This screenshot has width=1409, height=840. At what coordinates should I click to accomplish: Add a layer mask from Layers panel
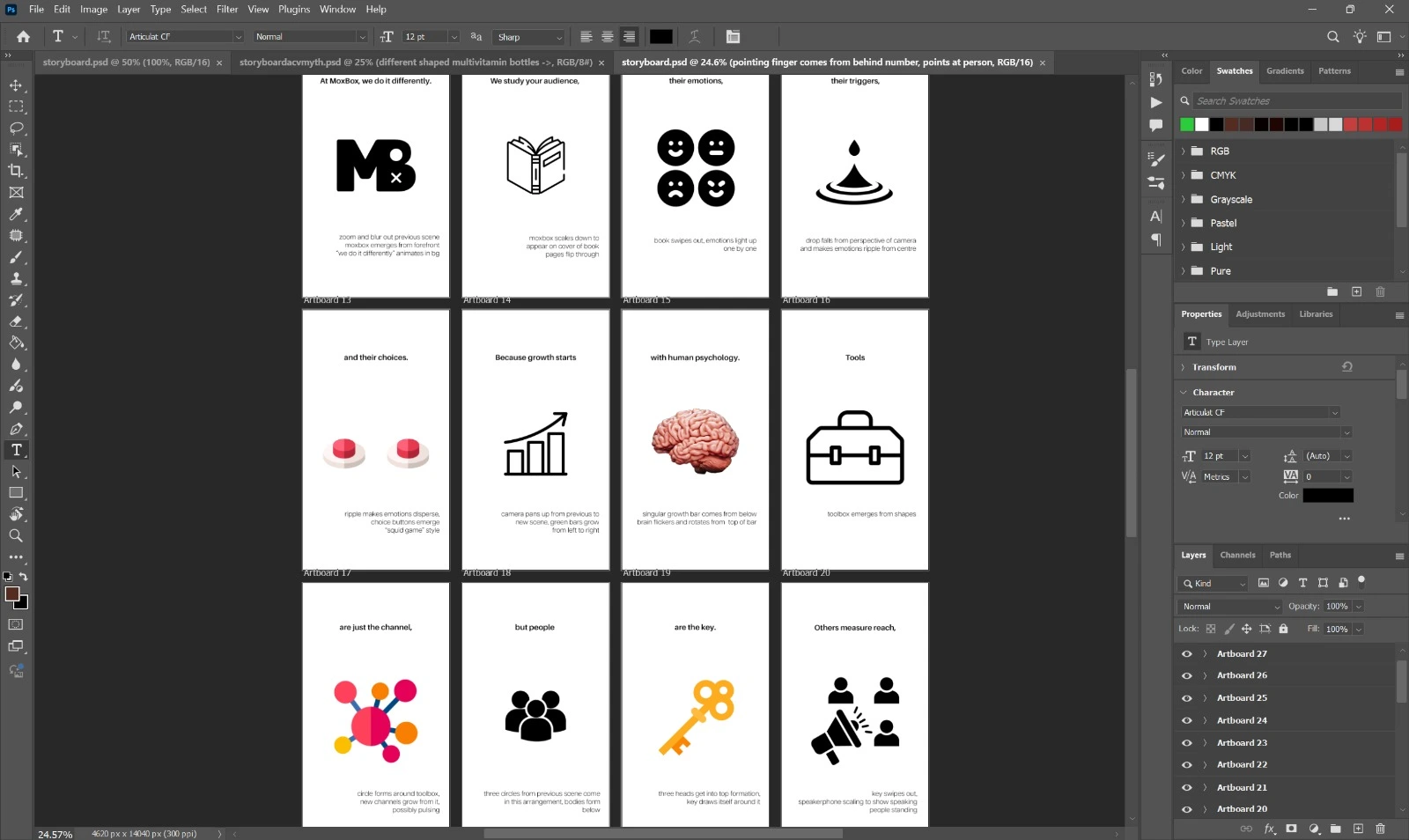coord(1291,829)
